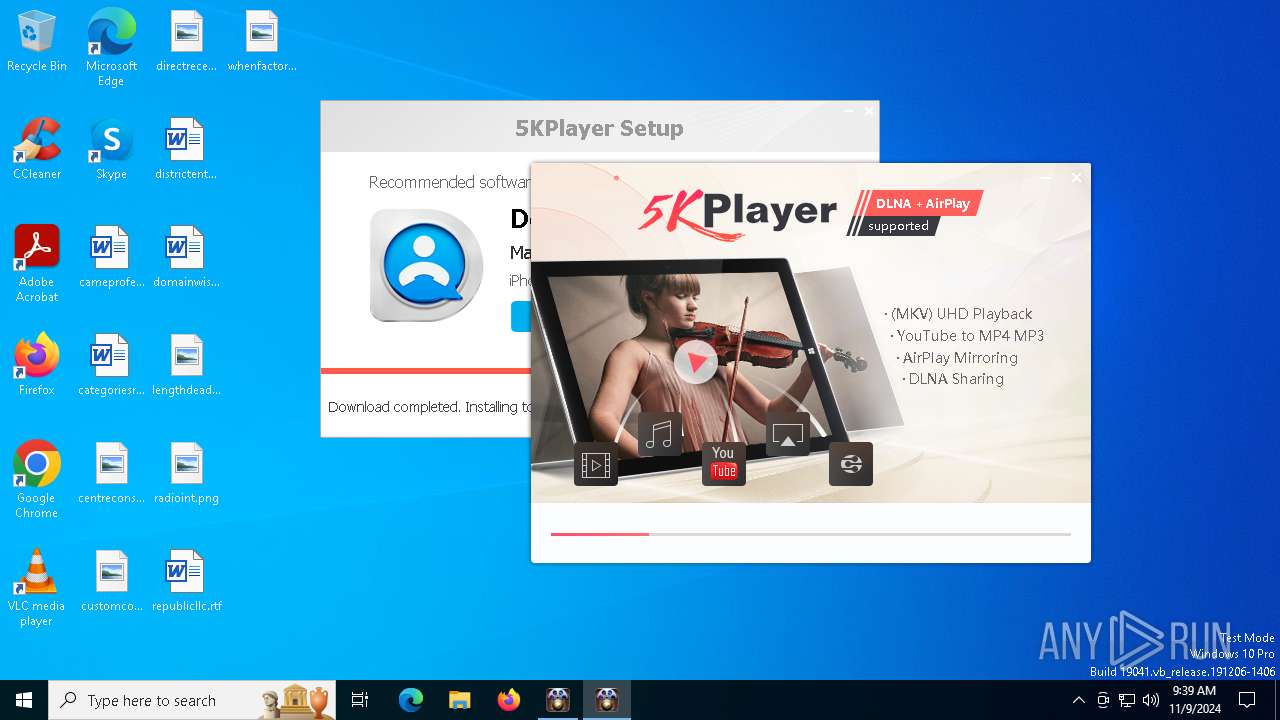Open Task View from the taskbar
1280x720 pixels.
(360, 700)
